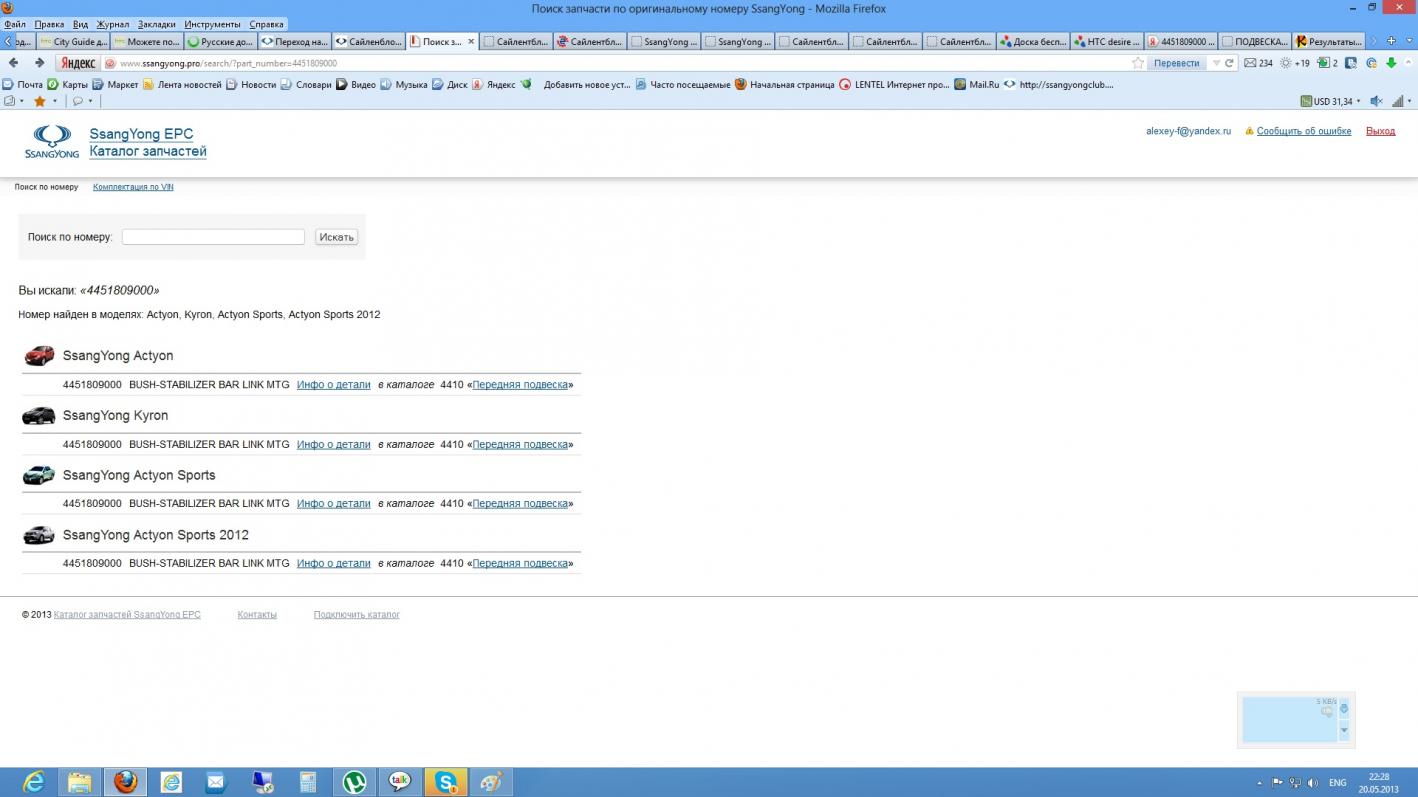The width and height of the screenshot is (1418, 797).
Task: Click the black SsangYong Kyron car thumbnail
Action: point(39,415)
